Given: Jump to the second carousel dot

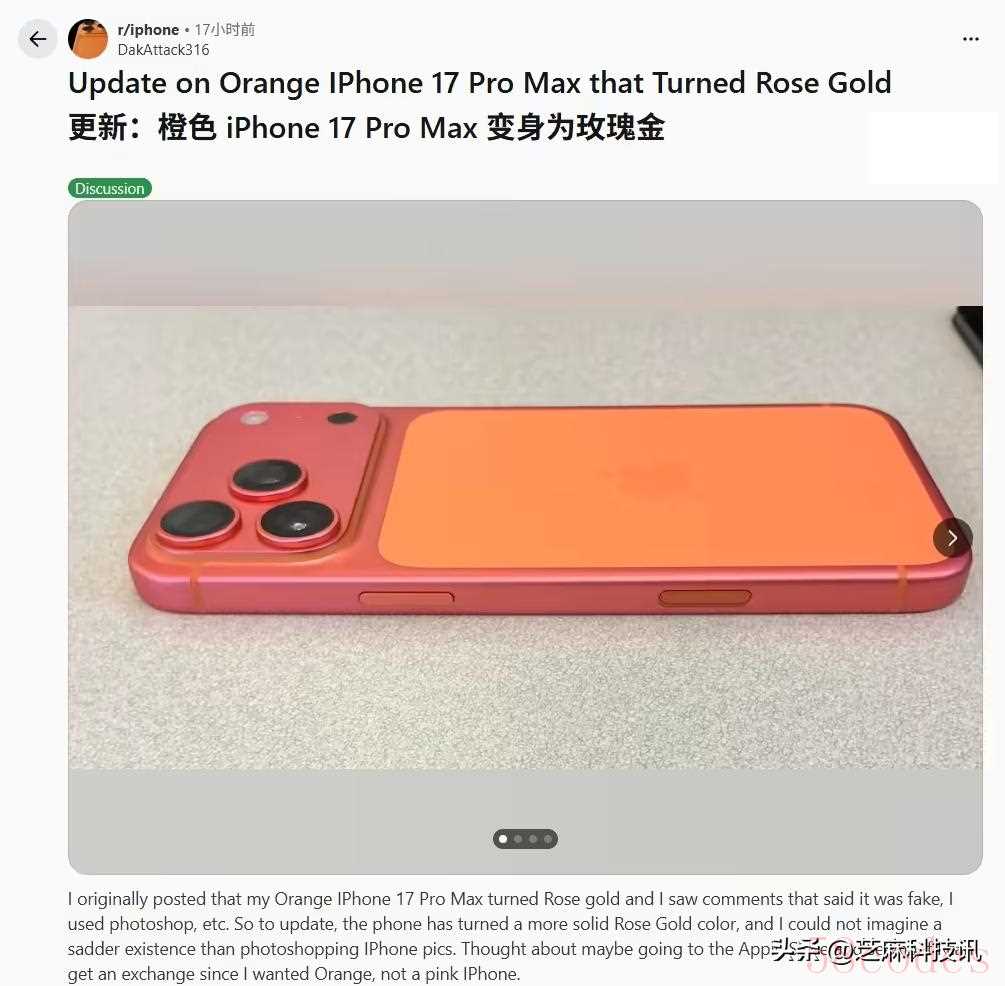Looking at the screenshot, I should 518,839.
